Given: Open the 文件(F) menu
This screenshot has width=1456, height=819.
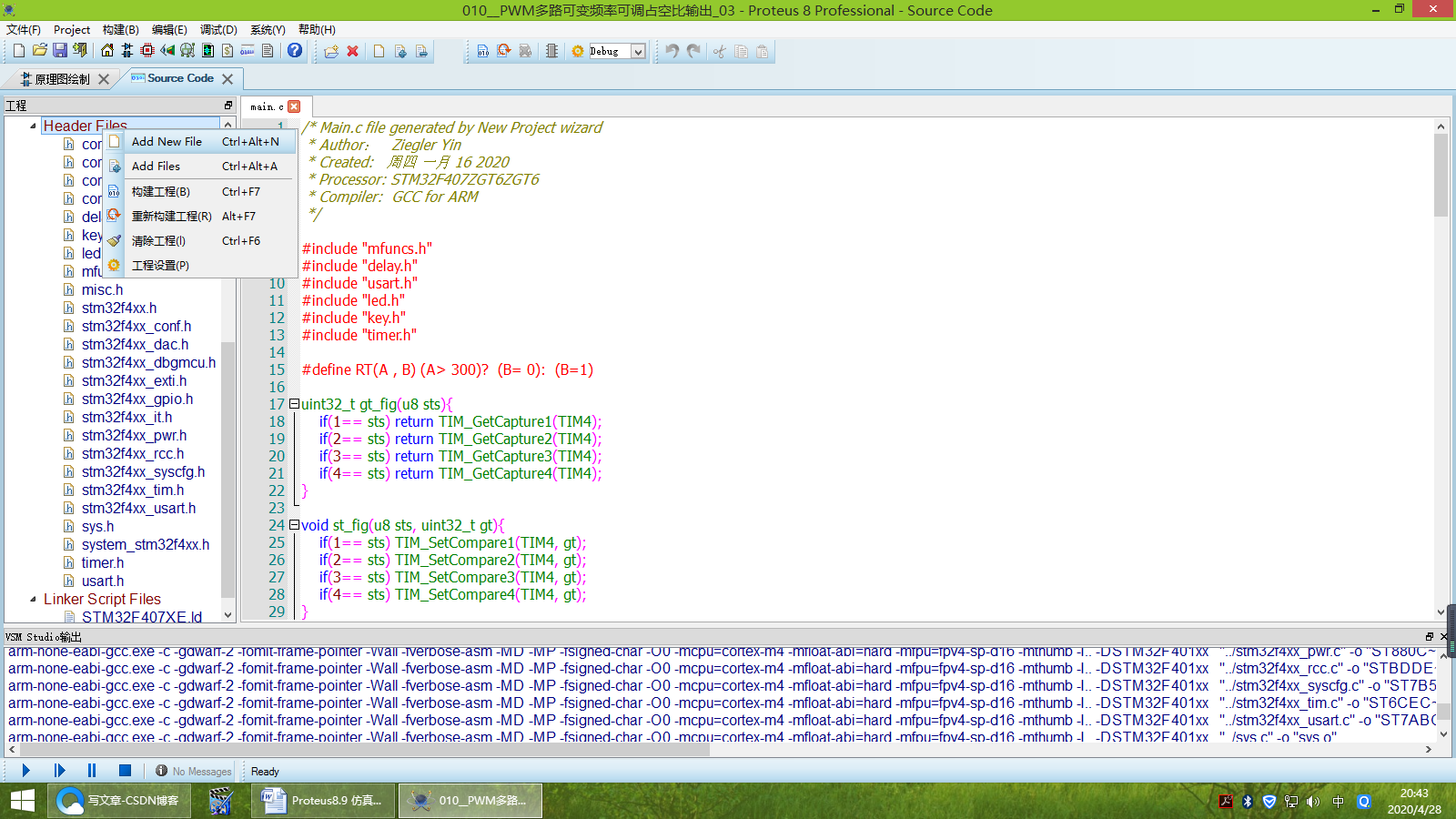Looking at the screenshot, I should (24, 30).
